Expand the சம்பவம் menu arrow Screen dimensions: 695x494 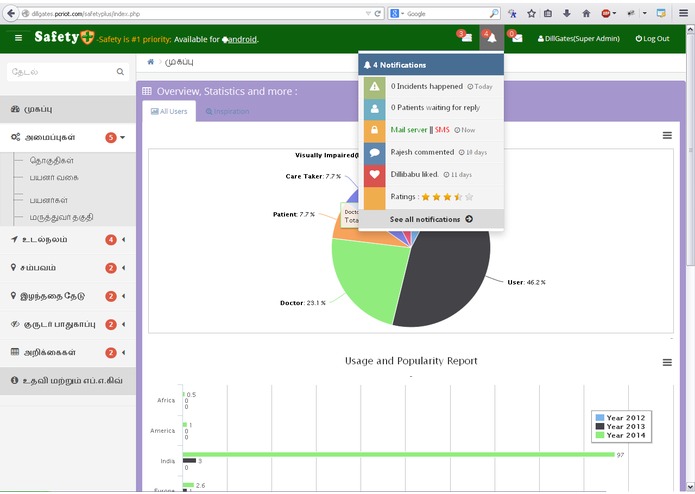[123, 268]
